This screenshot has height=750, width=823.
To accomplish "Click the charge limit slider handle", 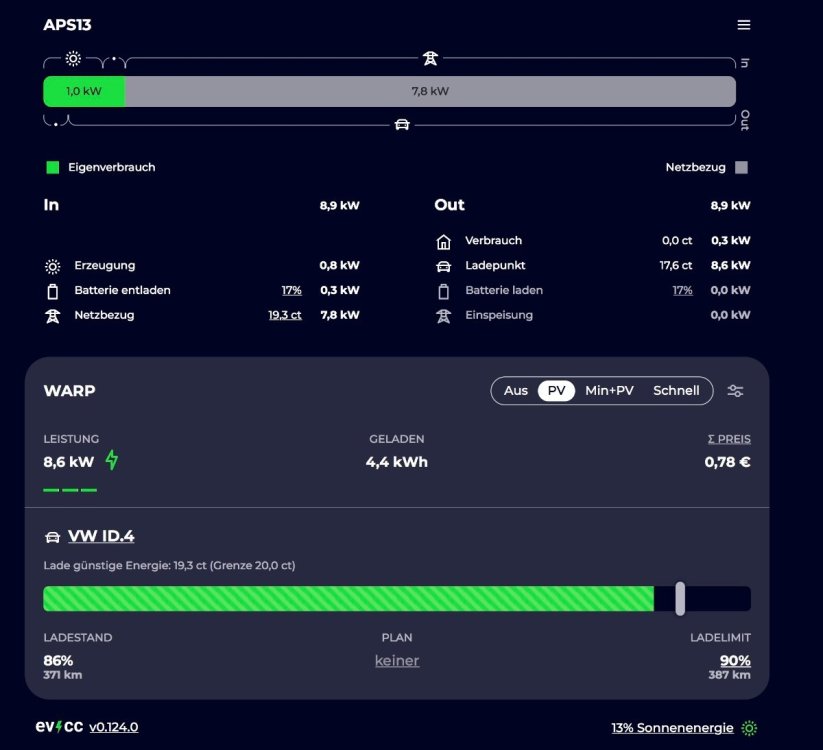I will [680, 598].
